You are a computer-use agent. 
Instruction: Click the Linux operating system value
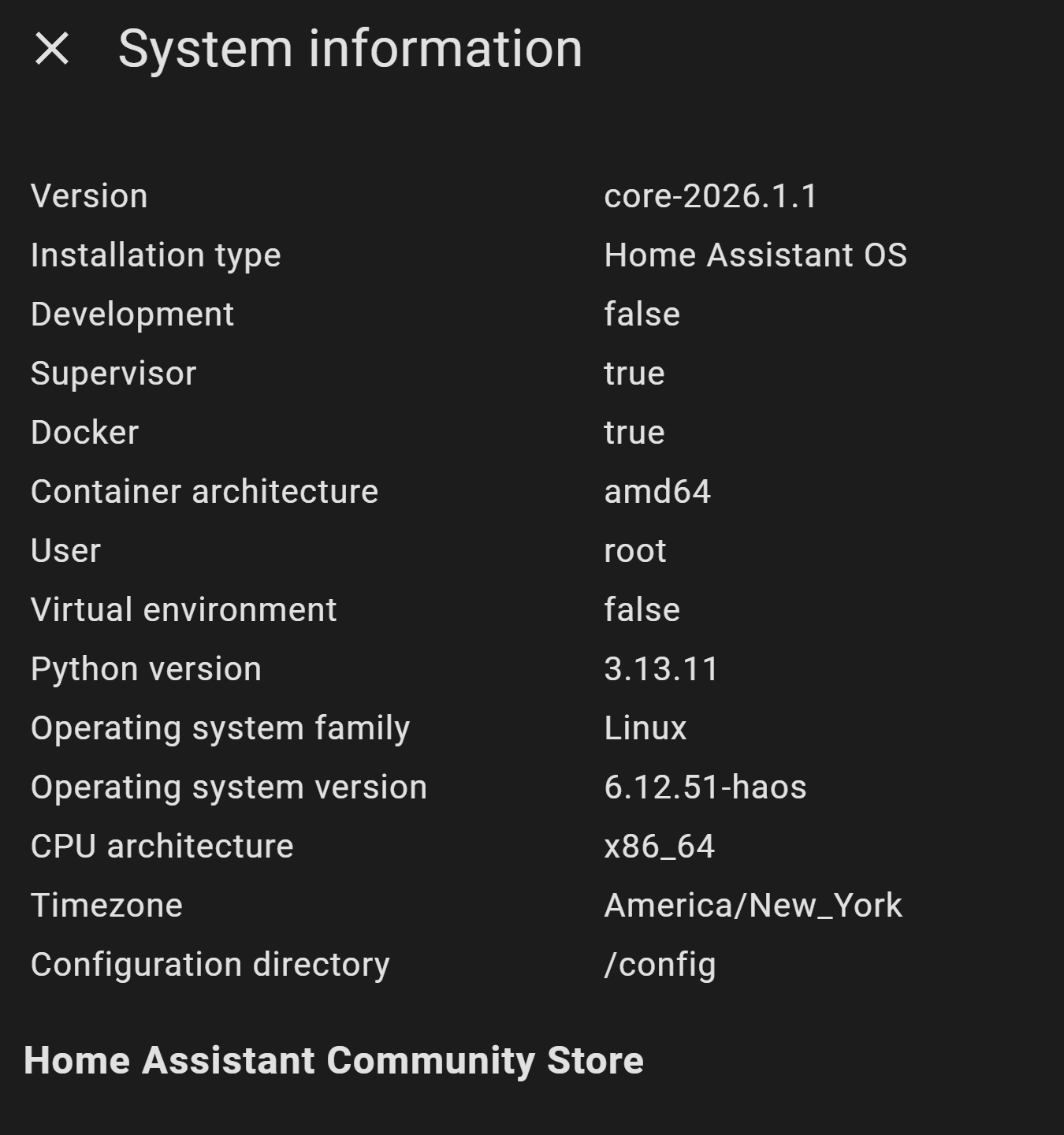(645, 728)
